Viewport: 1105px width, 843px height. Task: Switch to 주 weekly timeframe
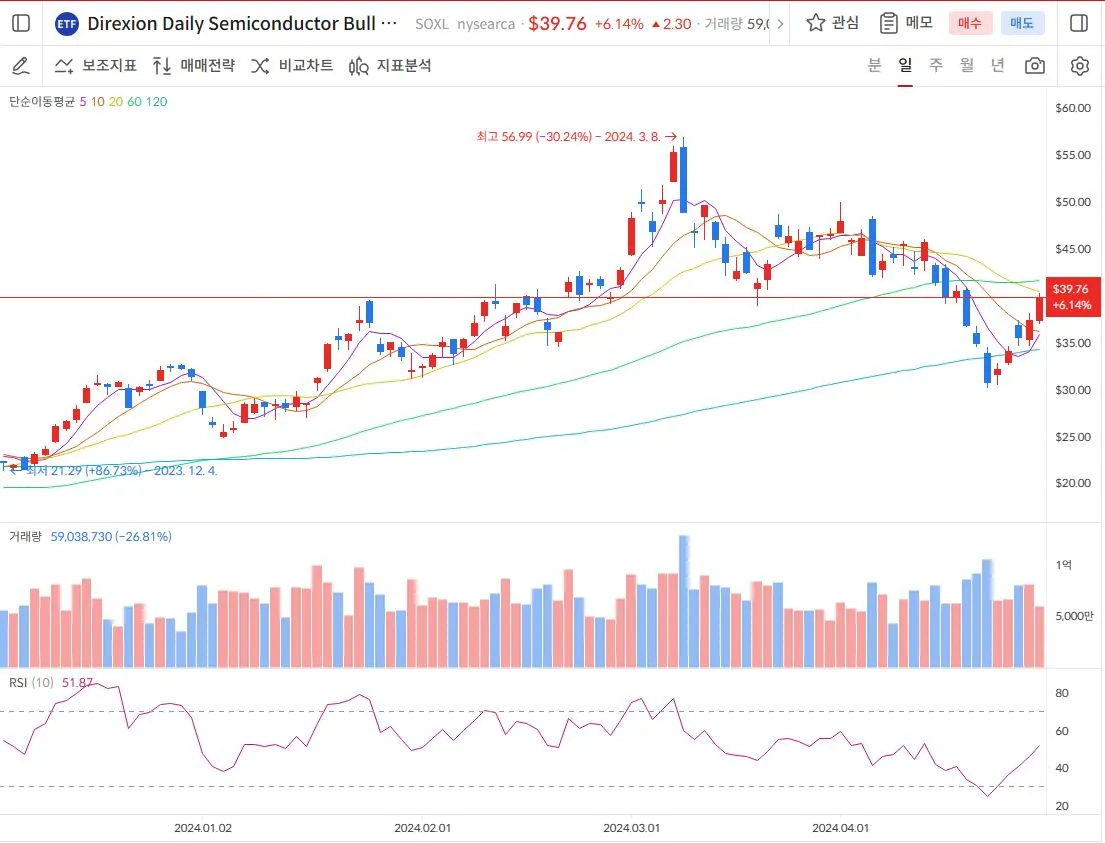(936, 66)
